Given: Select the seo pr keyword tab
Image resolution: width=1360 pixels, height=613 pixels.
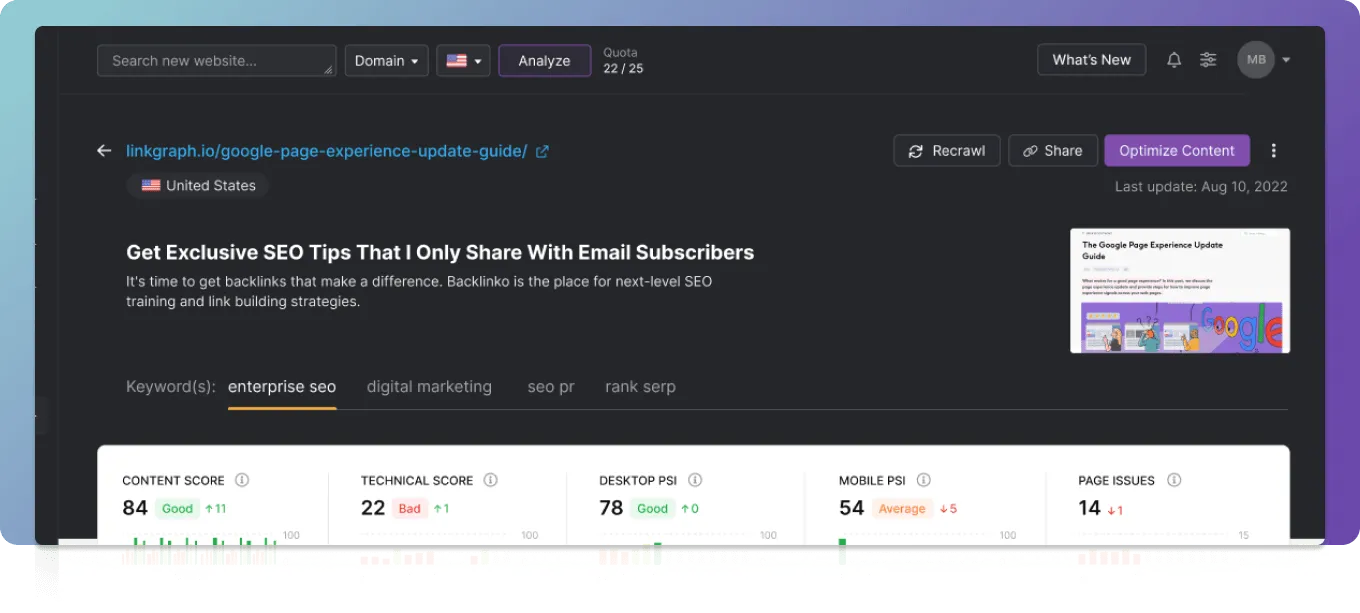Looking at the screenshot, I should (x=550, y=387).
